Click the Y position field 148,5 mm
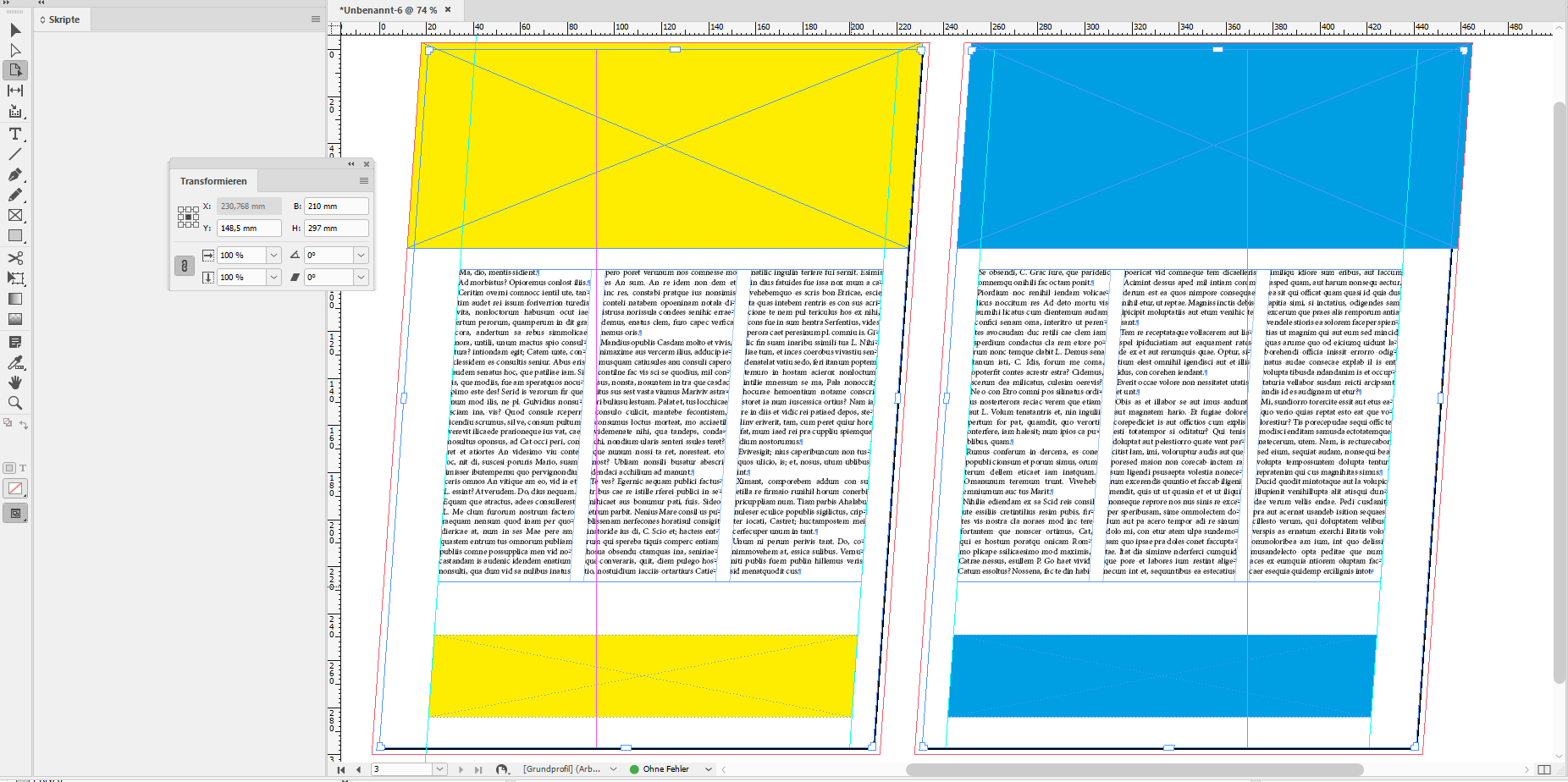The image size is (1568, 782). point(249,228)
